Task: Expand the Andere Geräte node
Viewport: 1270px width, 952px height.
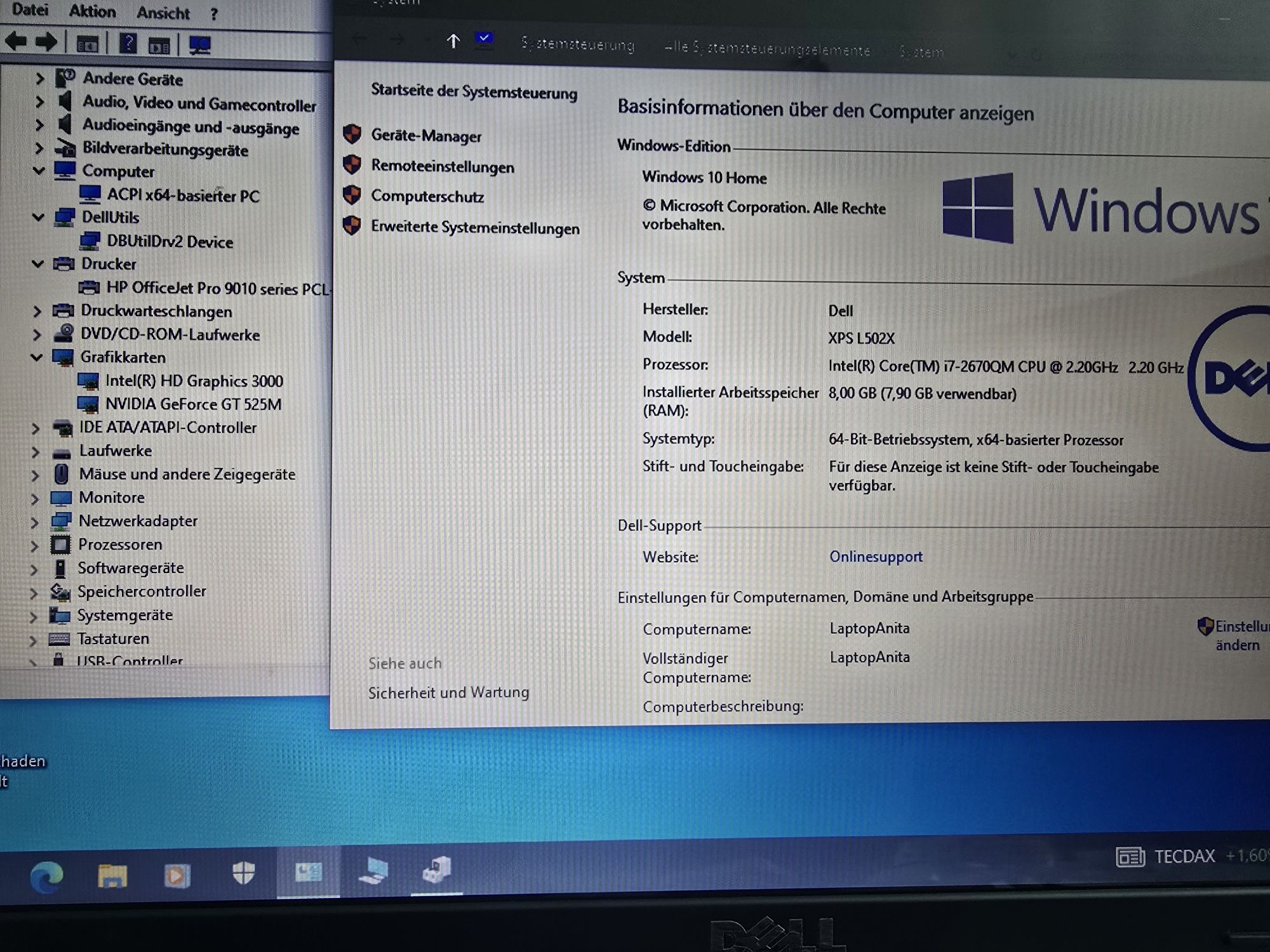Action: 39,79
